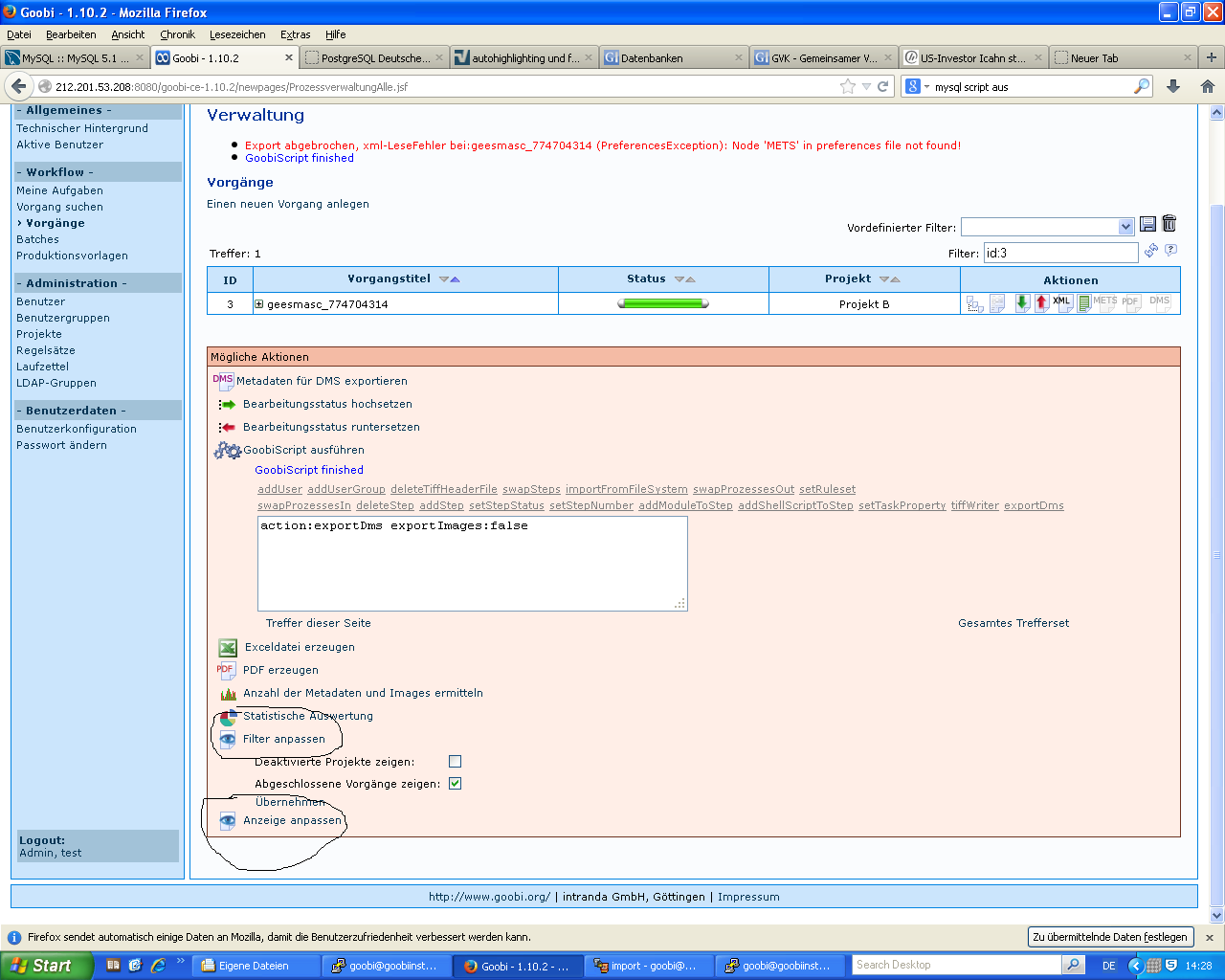Viewport: 1225px width, 980px height.
Task: Click the green status progress bar
Action: [x=663, y=303]
